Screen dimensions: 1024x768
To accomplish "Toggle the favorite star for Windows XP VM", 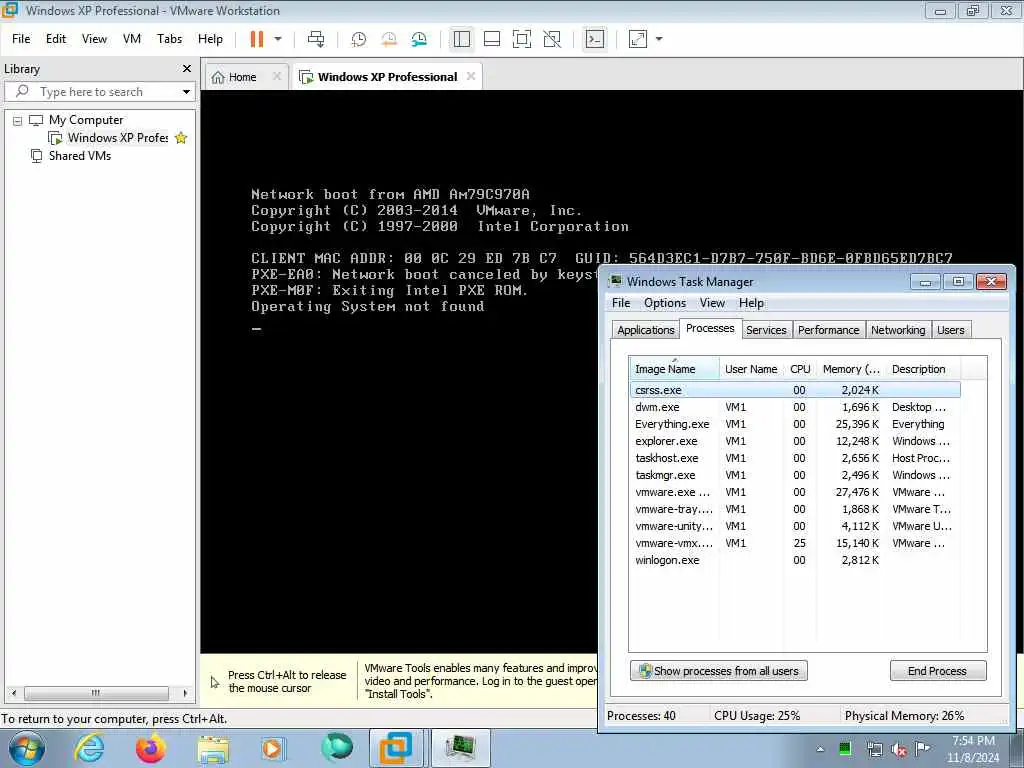I will [x=181, y=138].
